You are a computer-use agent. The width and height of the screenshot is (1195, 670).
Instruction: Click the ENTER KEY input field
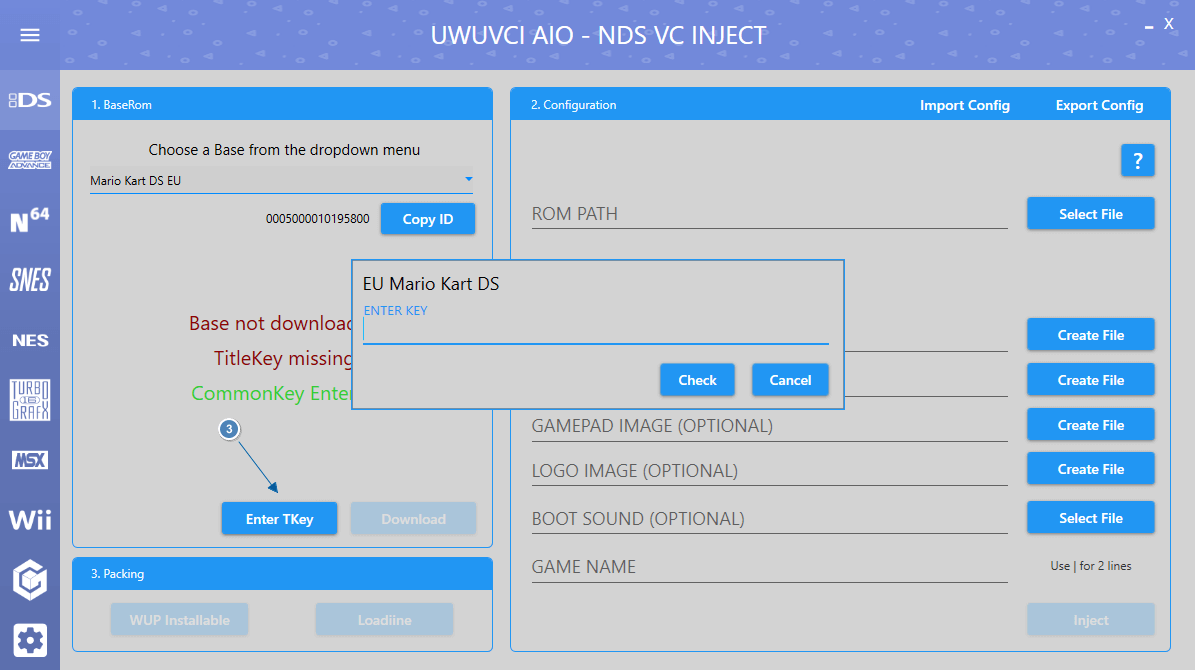coord(595,332)
